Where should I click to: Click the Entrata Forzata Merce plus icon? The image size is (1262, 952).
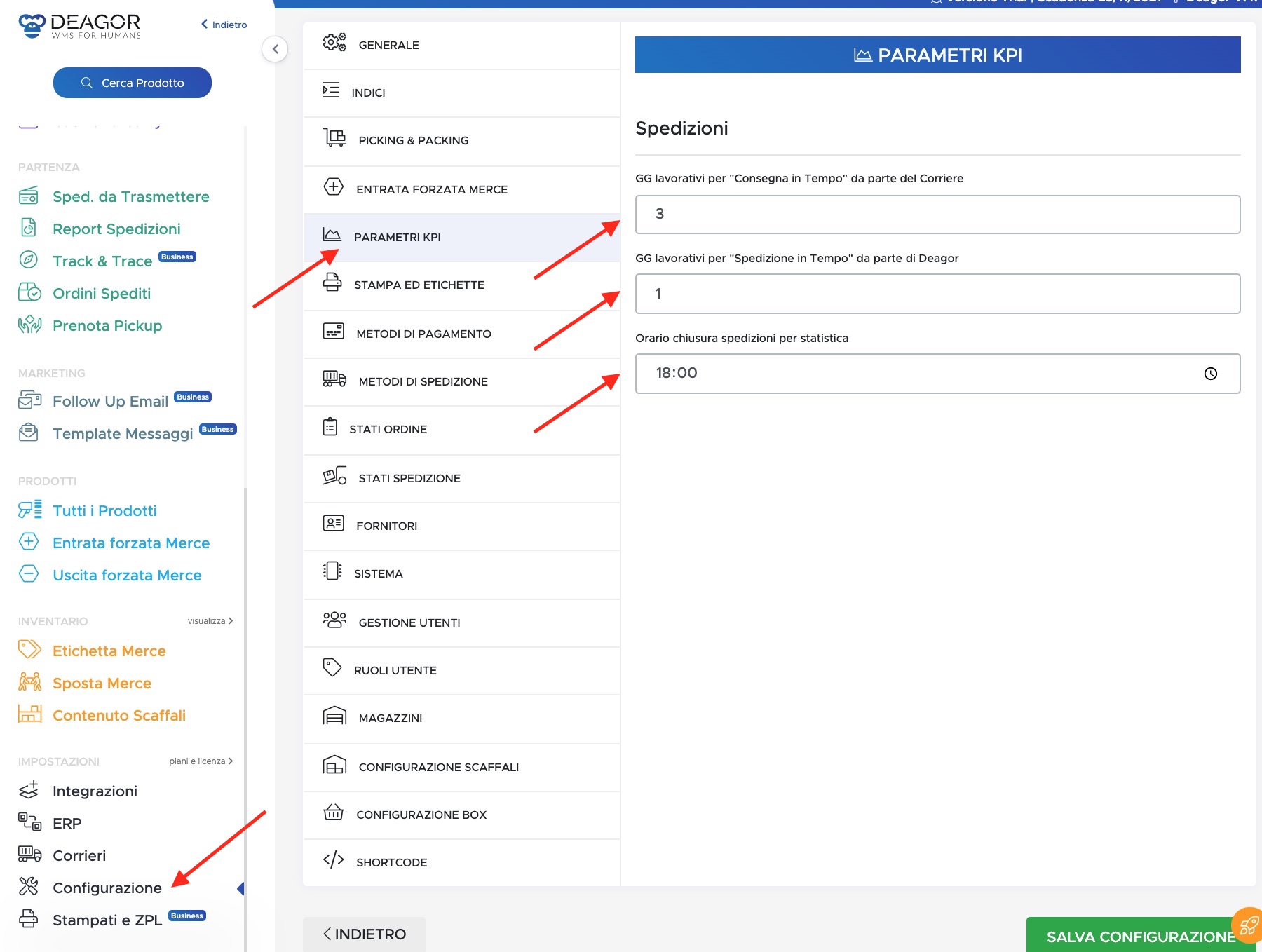pyautogui.click(x=333, y=186)
